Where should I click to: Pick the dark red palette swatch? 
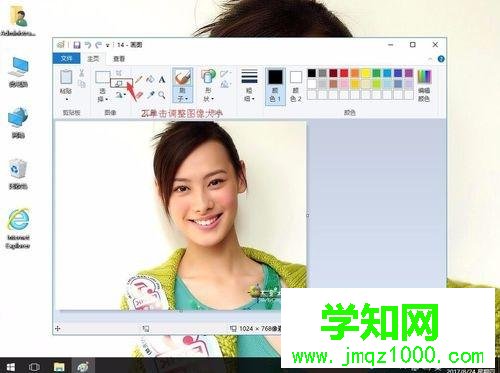click(333, 73)
